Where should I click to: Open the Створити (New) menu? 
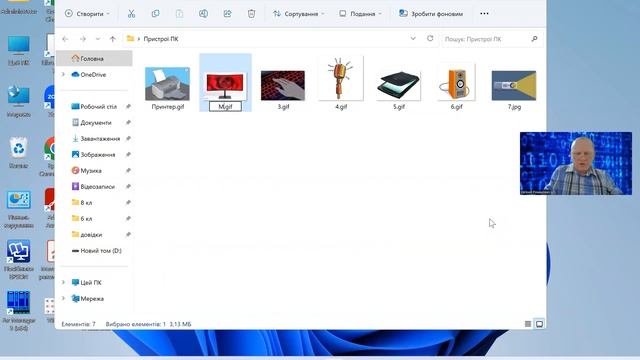pyautogui.click(x=87, y=13)
